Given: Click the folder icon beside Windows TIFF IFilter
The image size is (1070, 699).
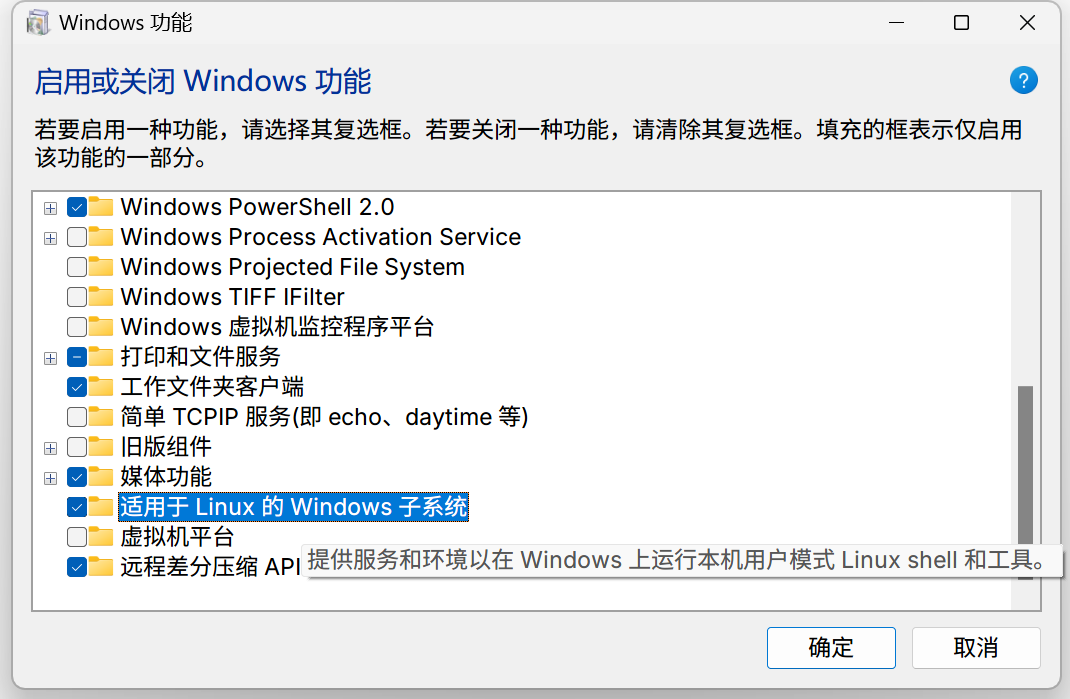Looking at the screenshot, I should pos(101,297).
